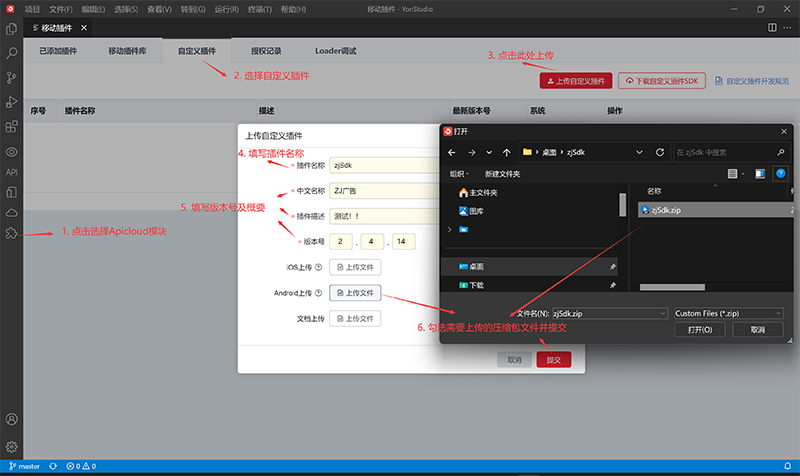Open the settings gear in activity bar
The image size is (800, 476).
pyautogui.click(x=11, y=447)
